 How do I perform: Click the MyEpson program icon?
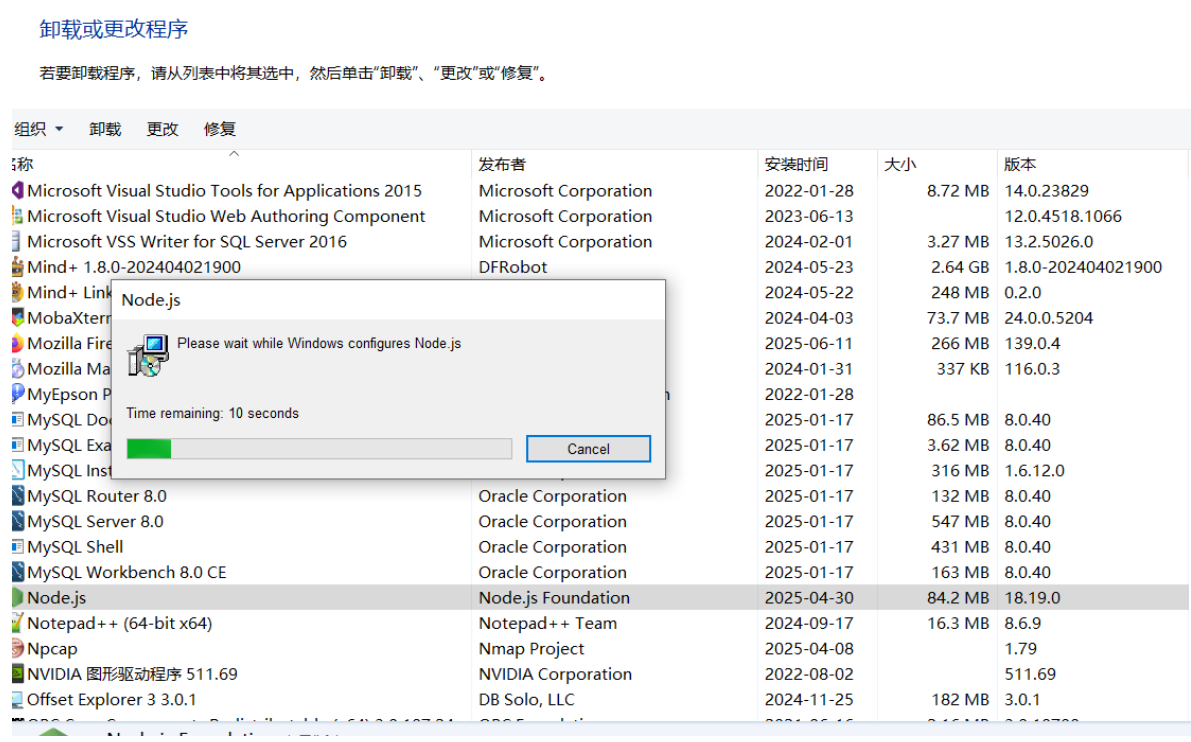pos(17,394)
